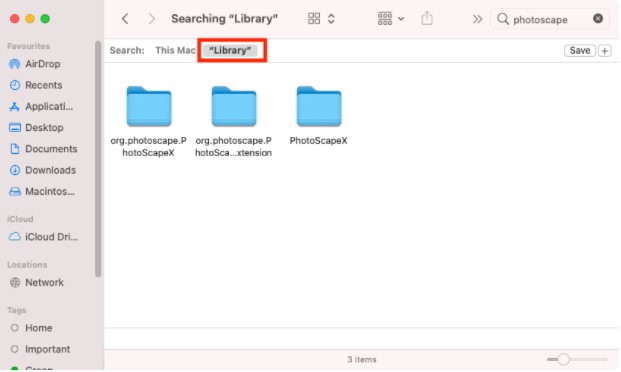Clear the search text with x button

(598, 19)
